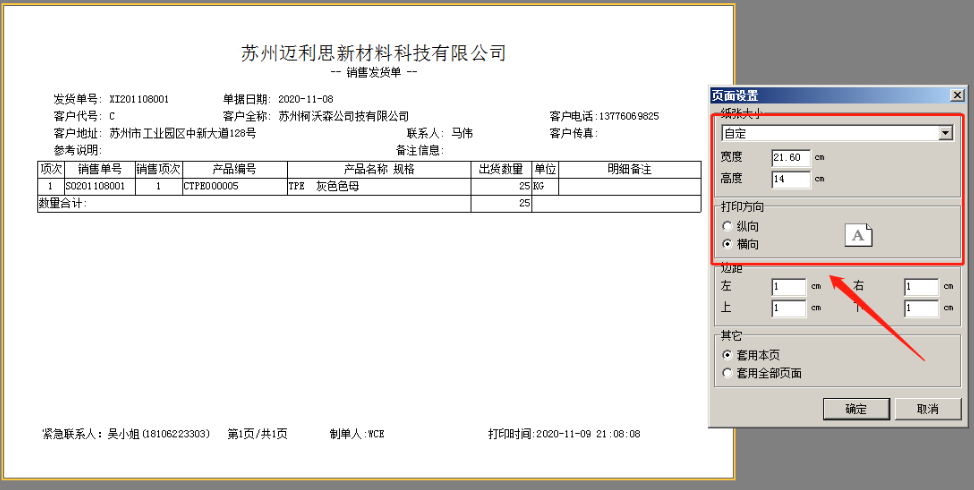Select 横向 landscape orientation

pos(727,243)
